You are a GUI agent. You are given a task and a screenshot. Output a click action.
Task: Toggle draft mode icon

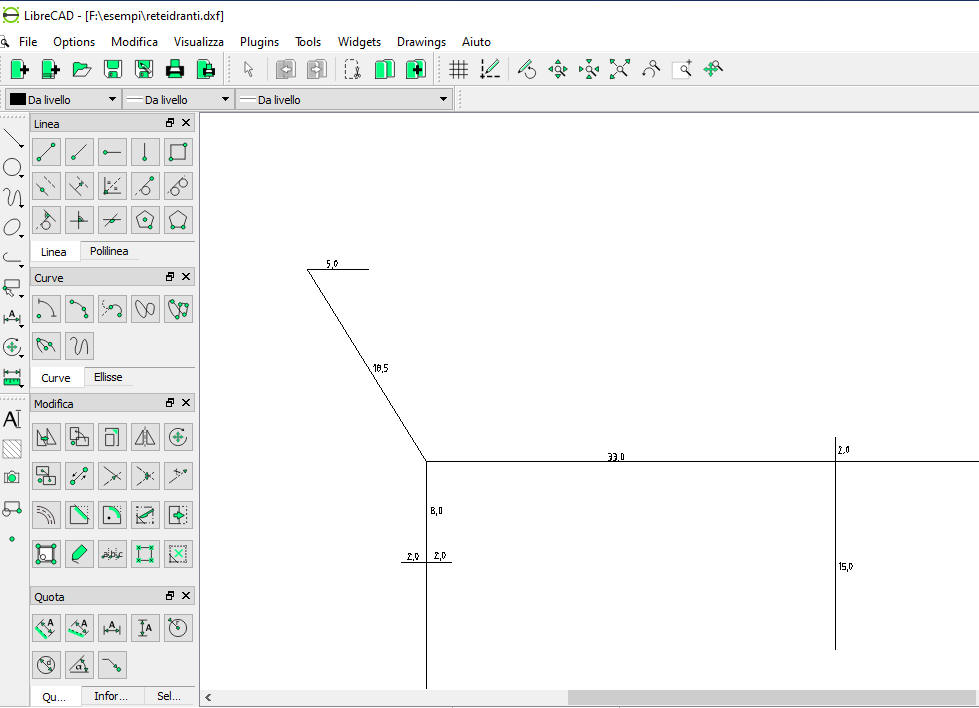490,69
